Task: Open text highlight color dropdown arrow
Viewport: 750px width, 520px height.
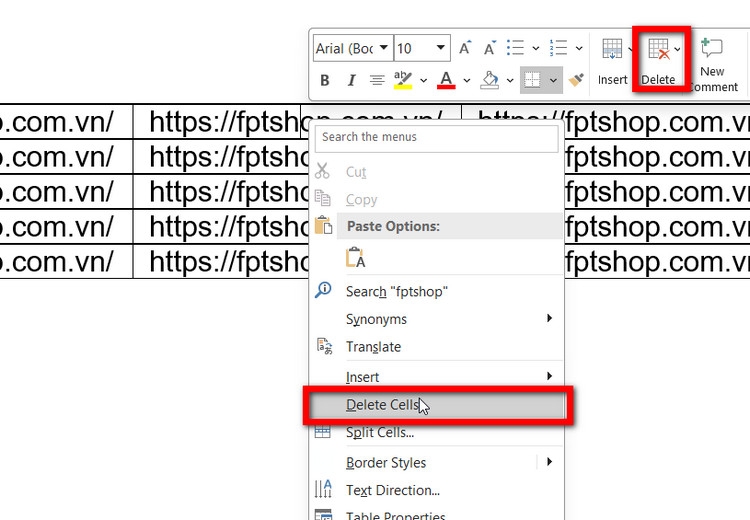Action: pos(423,80)
